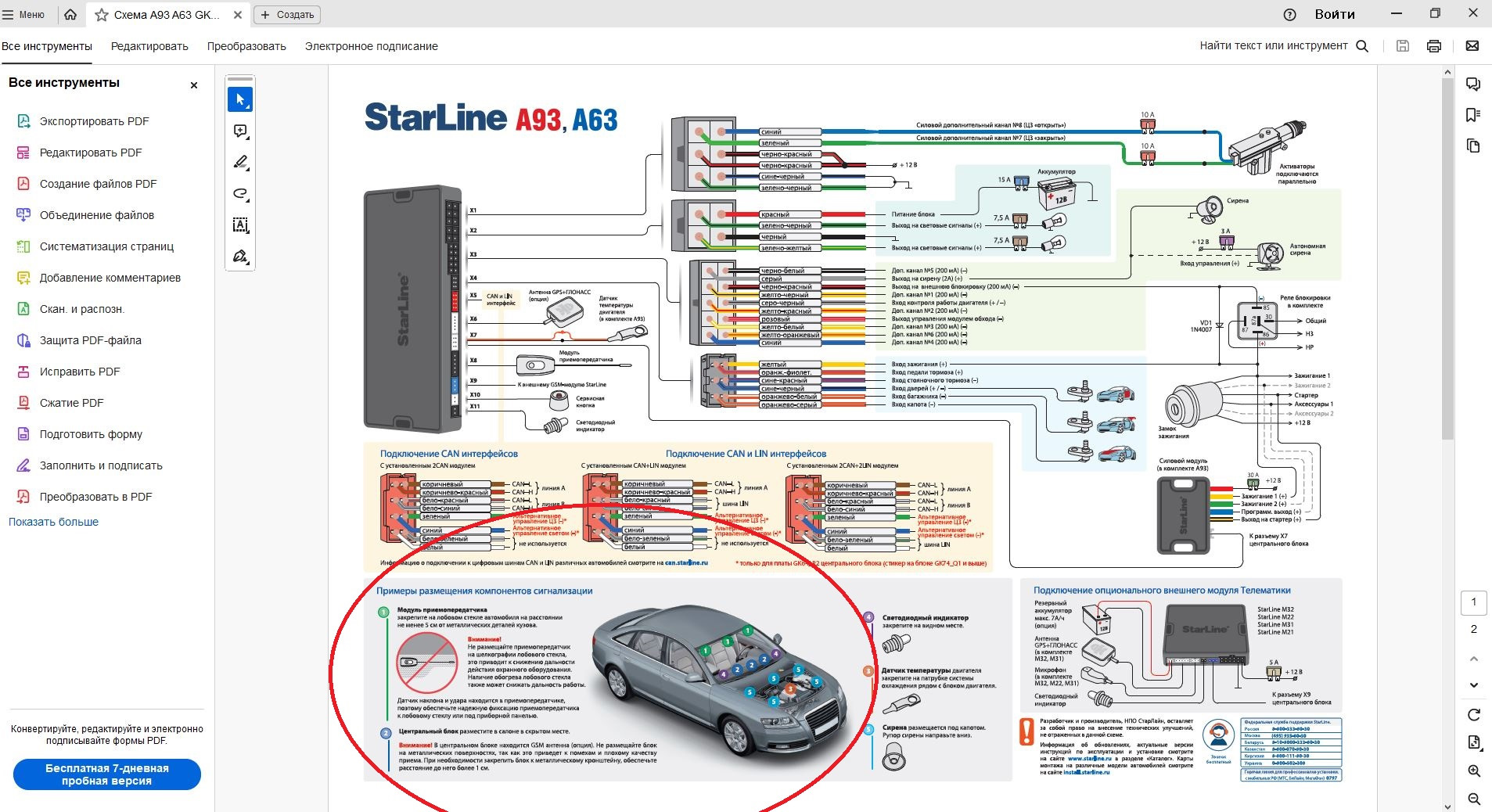Screen dimensions: 1492x812
Task: Pick the text box AI tool
Action: pos(240,225)
